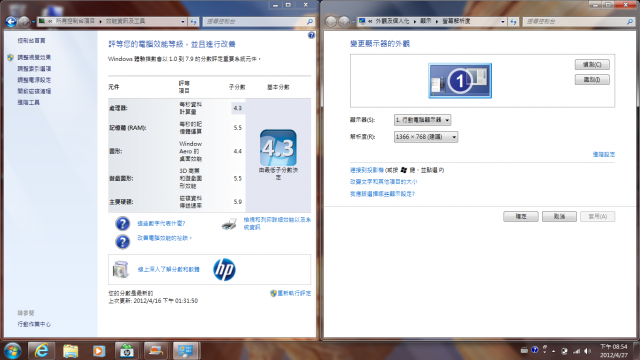640x360 pixels.
Task: Open 調整索引選項 in the sidebar
Action: click(x=34, y=69)
